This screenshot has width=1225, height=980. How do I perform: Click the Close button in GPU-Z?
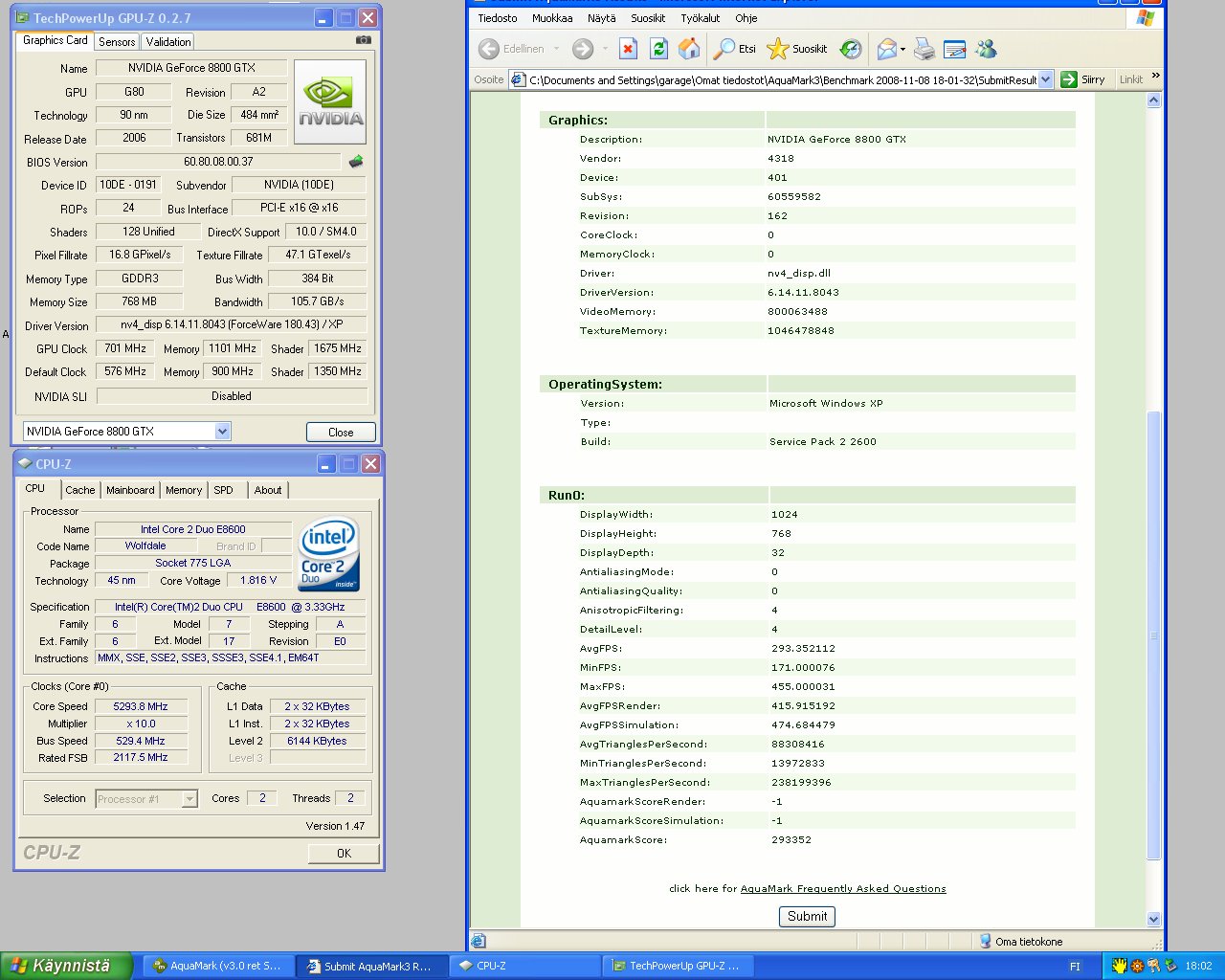coord(341,432)
